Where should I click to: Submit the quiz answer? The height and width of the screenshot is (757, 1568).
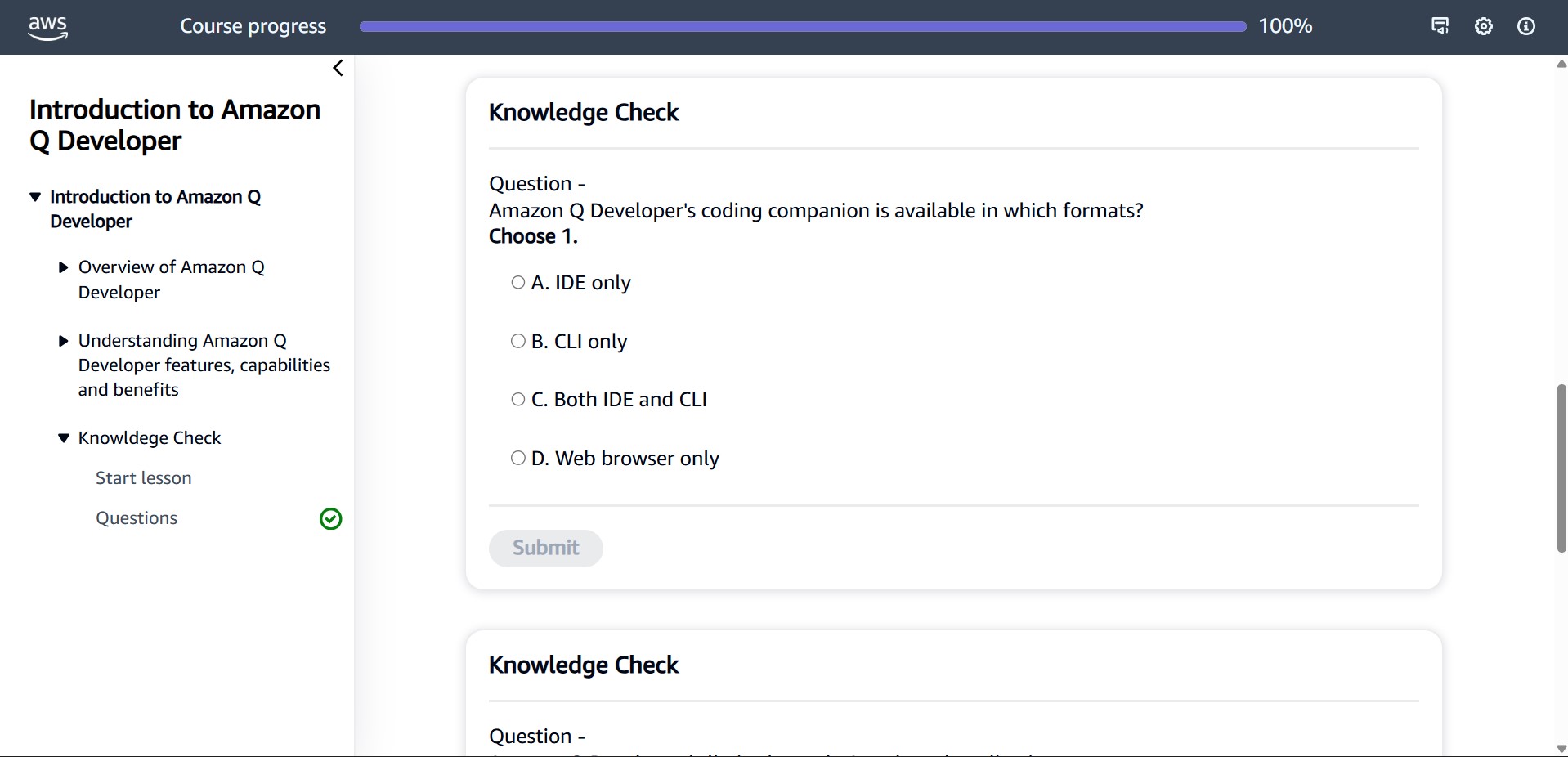[545, 548]
